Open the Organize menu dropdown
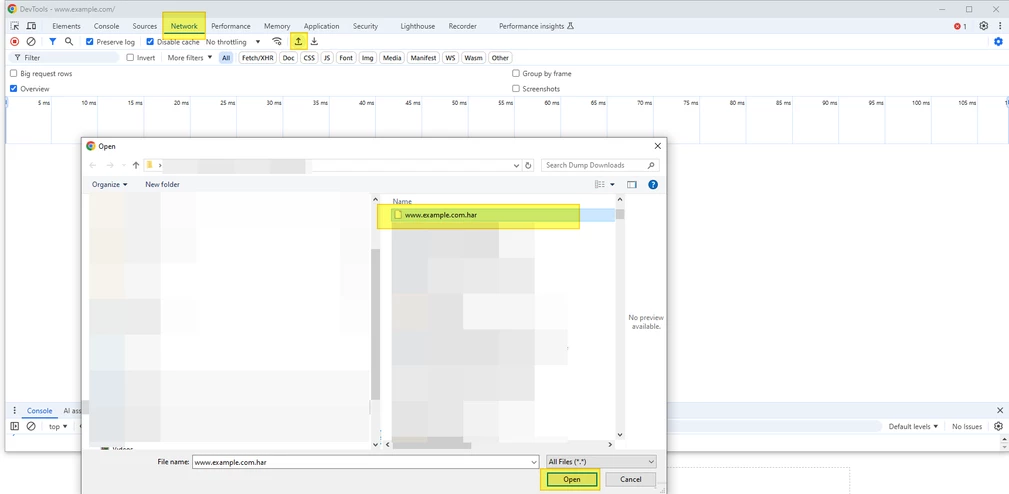The image size is (1009, 494). pyautogui.click(x=109, y=185)
